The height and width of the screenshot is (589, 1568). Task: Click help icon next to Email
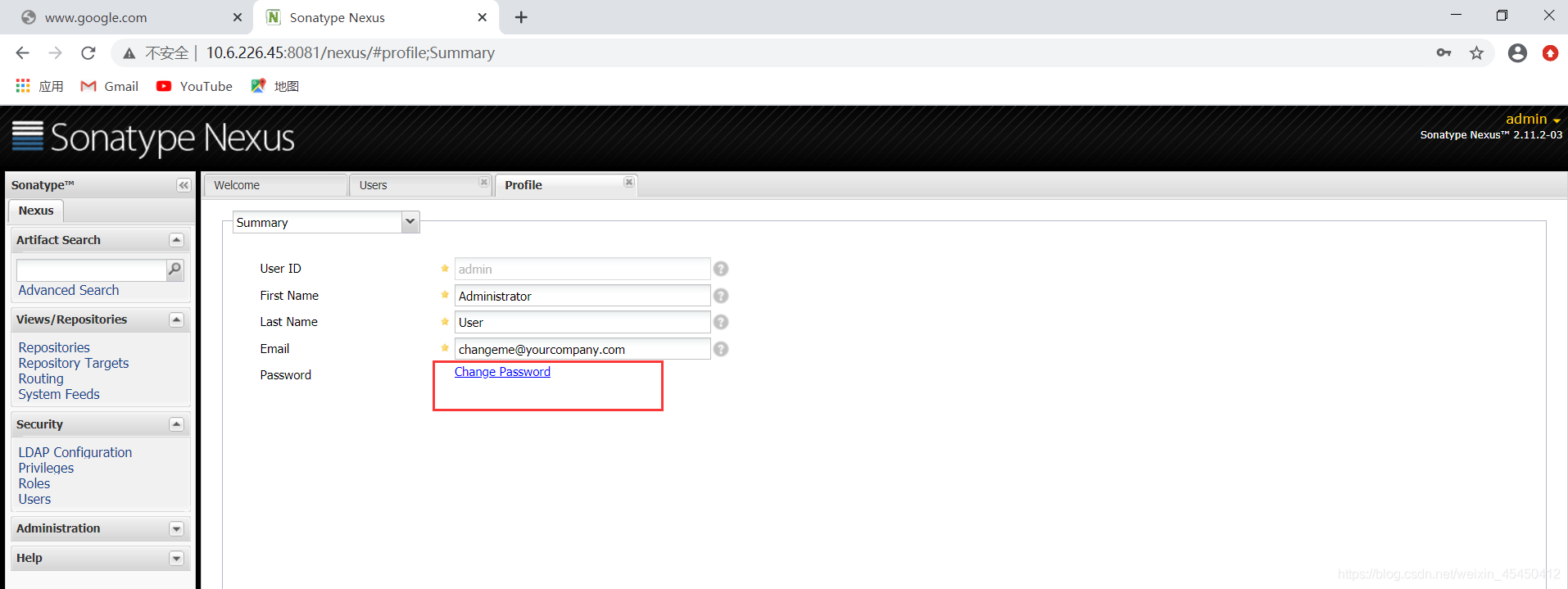[721, 349]
